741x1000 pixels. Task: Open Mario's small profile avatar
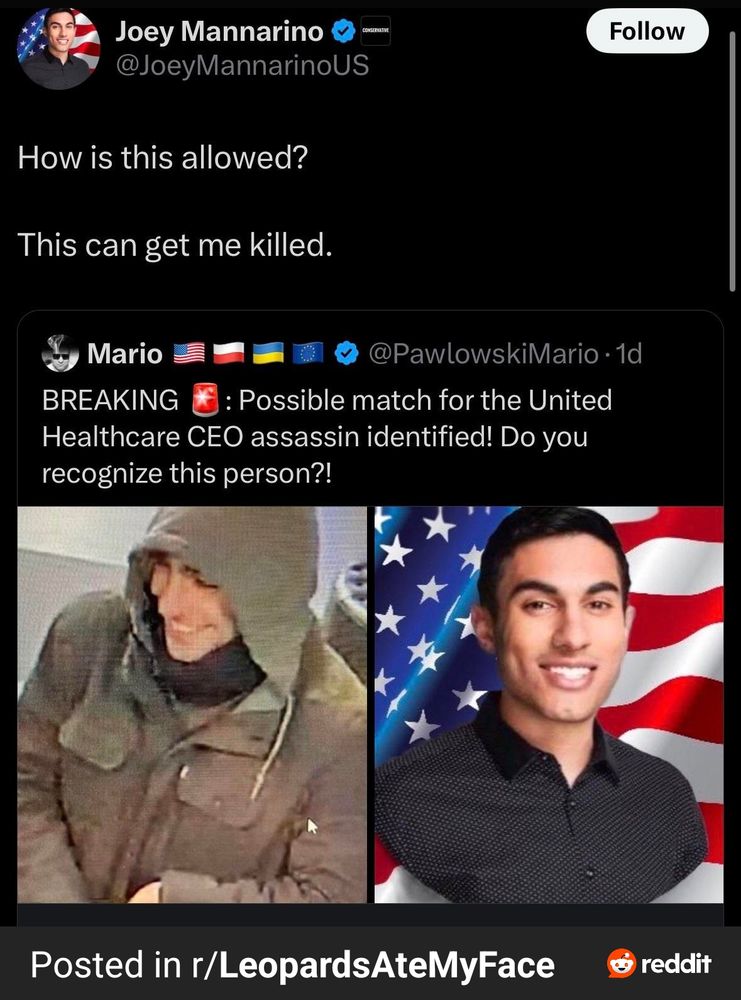point(60,353)
